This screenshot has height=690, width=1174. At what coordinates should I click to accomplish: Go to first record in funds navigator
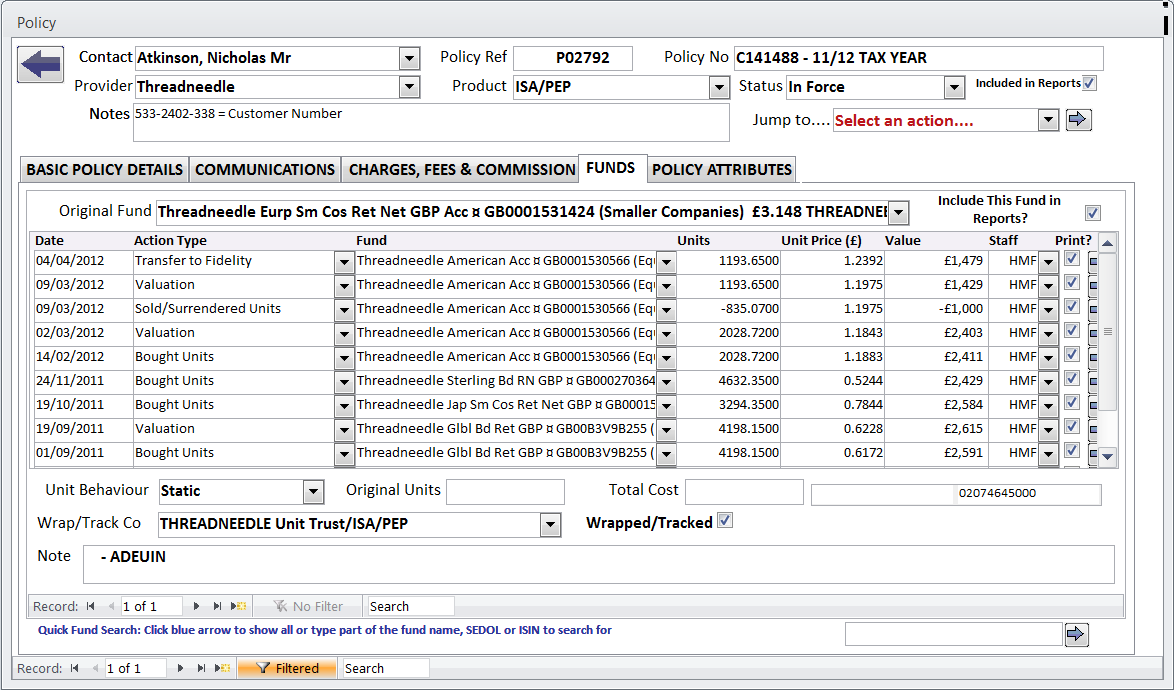(91, 606)
